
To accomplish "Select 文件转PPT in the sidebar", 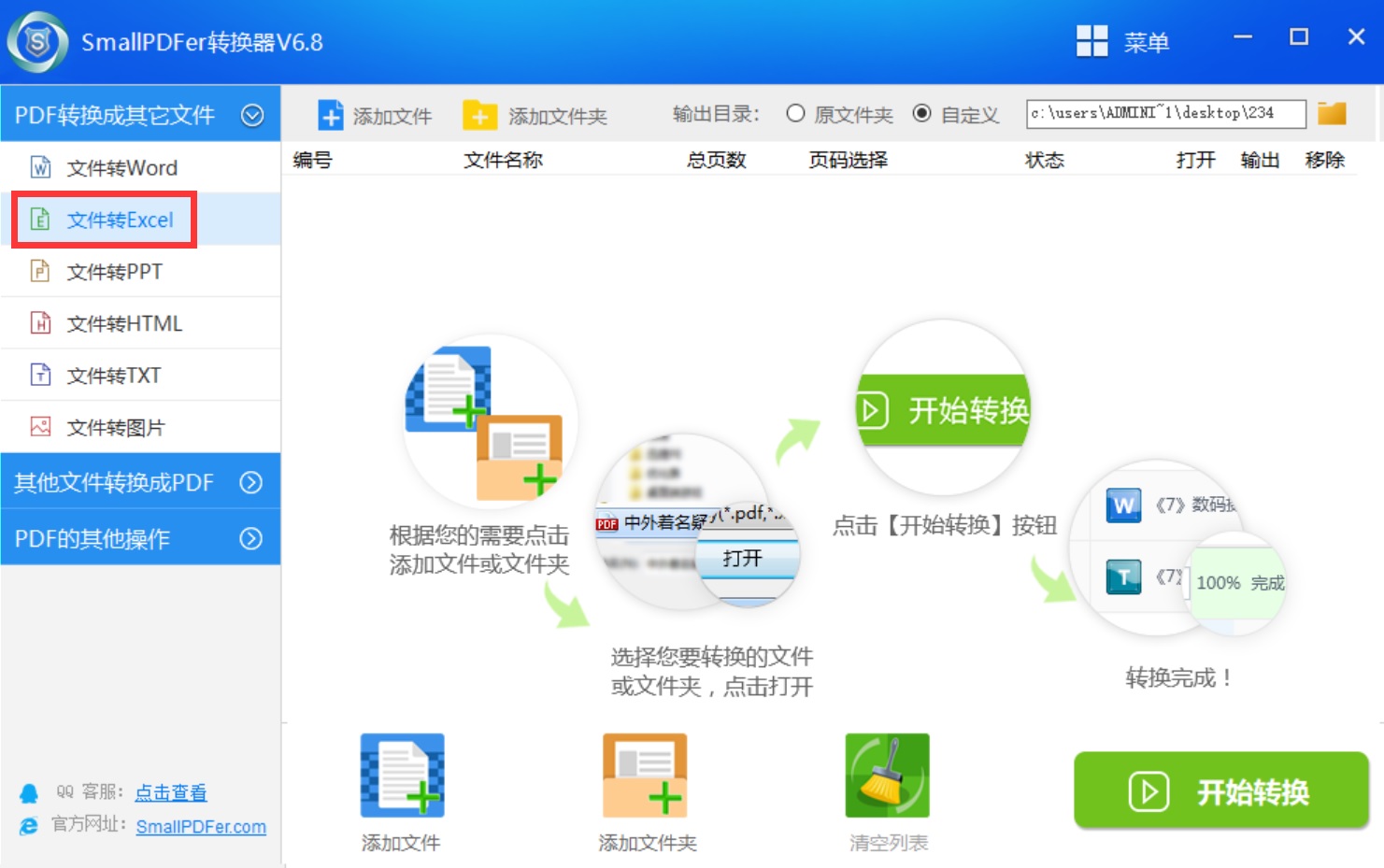I will tap(114, 272).
